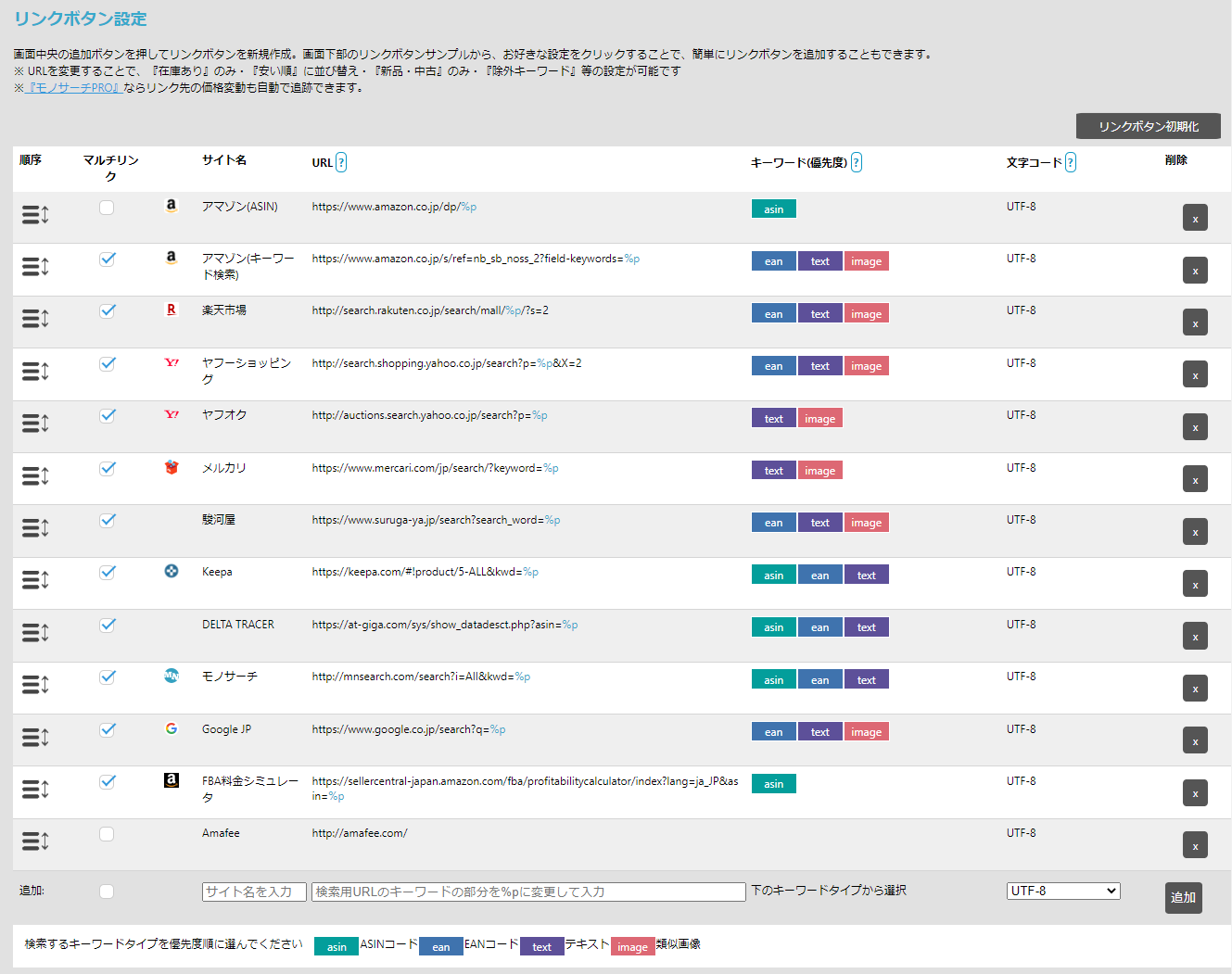Uncheck multi-link for Keepa
Viewport: 1232px width, 974px height.
click(x=107, y=573)
